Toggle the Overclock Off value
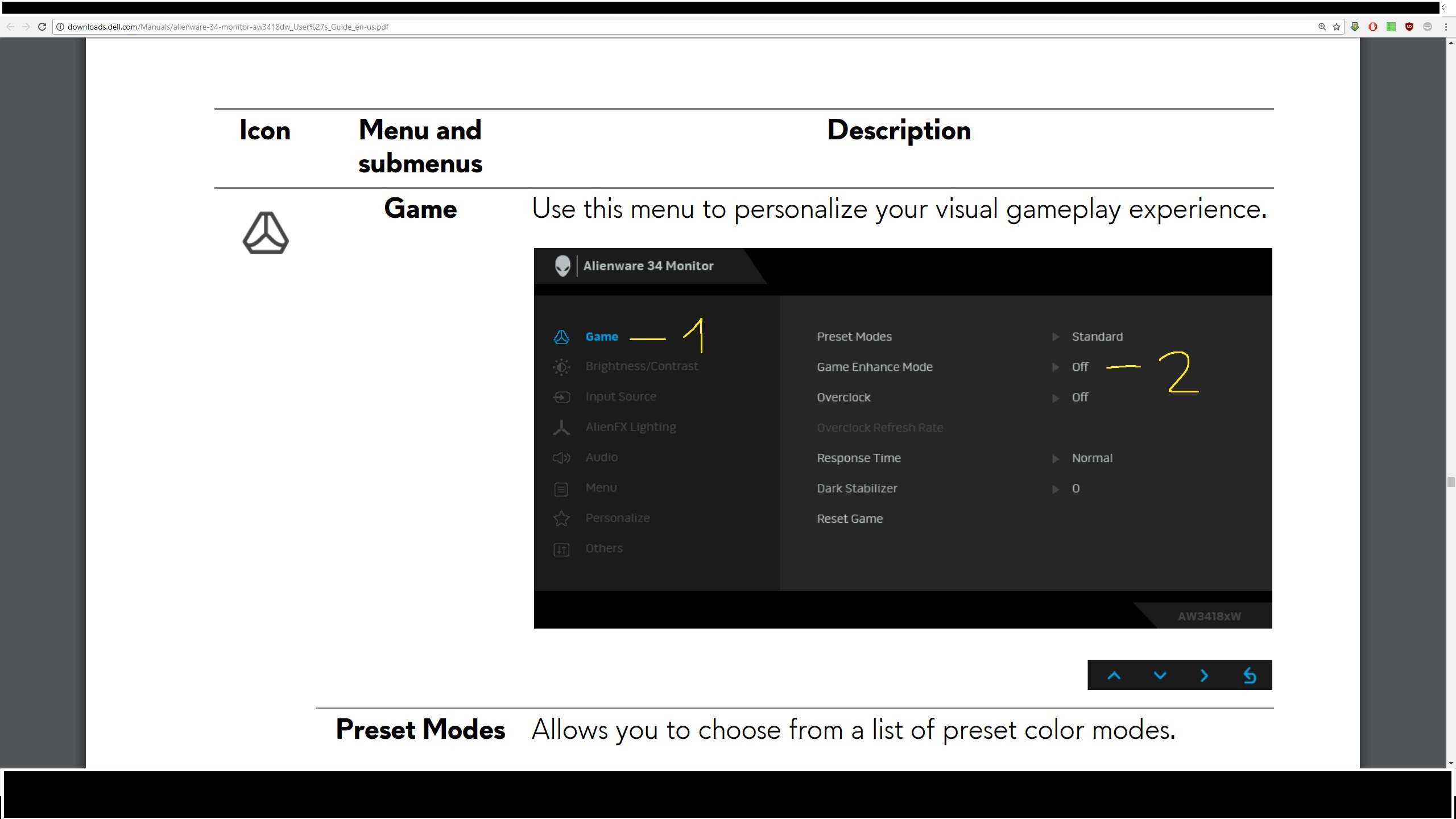1456x819 pixels. point(1079,398)
